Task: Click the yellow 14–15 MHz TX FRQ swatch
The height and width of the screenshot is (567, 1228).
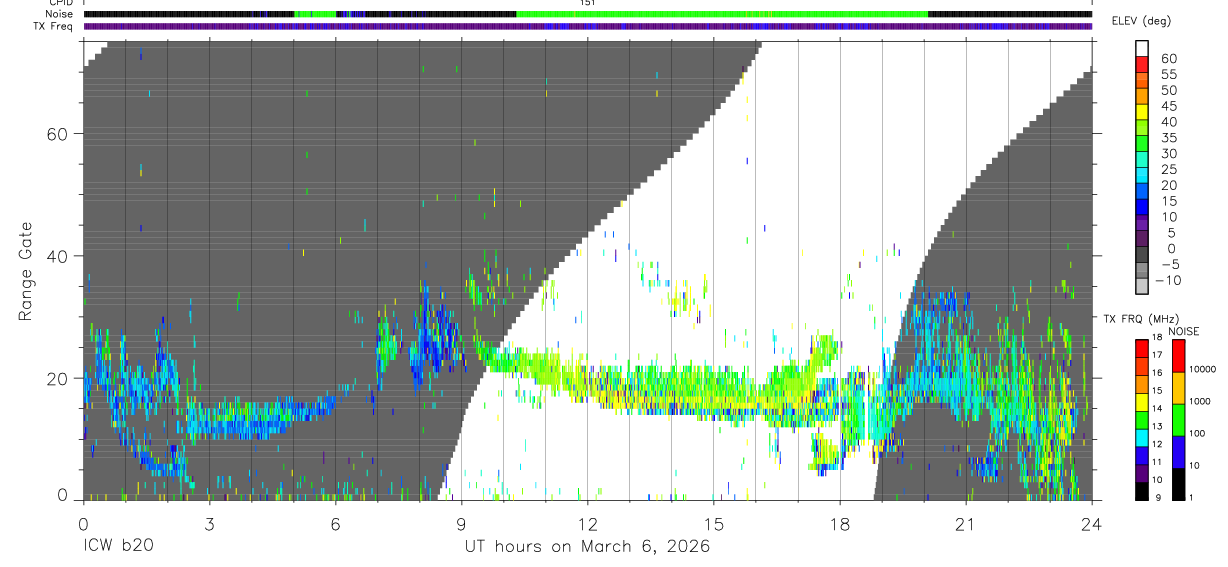Action: 1142,401
